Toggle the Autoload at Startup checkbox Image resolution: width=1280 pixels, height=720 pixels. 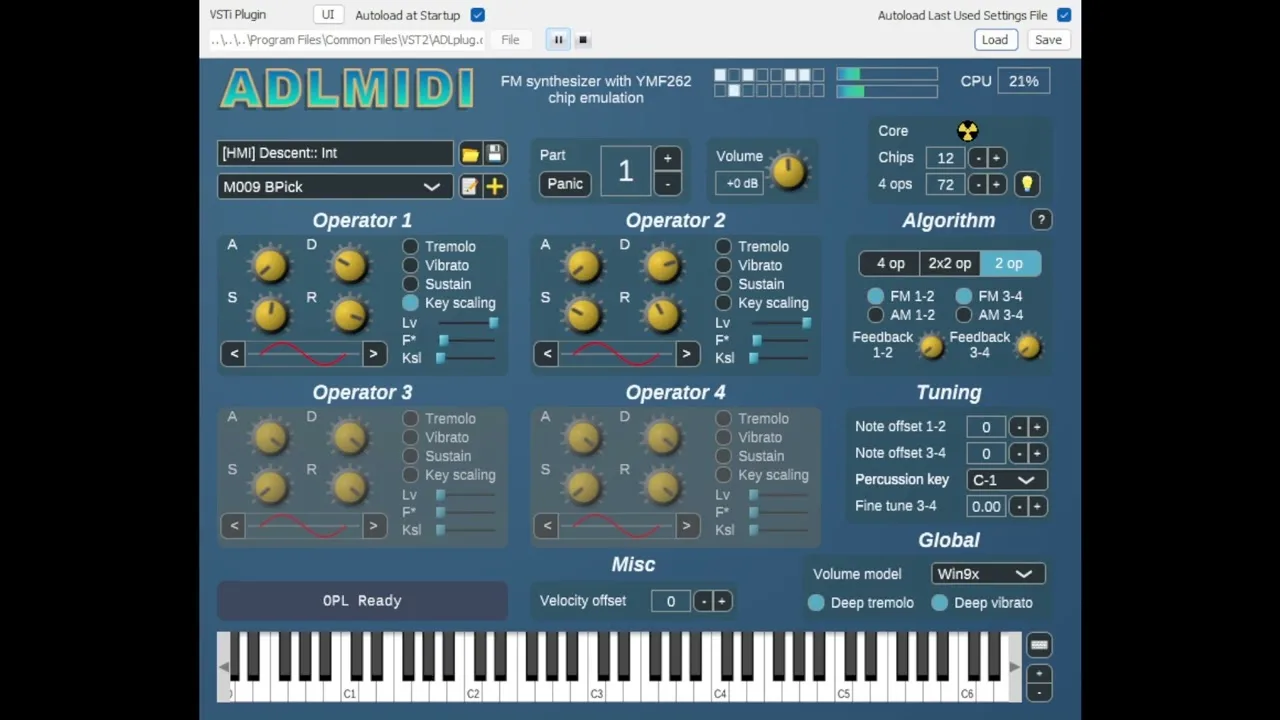(477, 15)
